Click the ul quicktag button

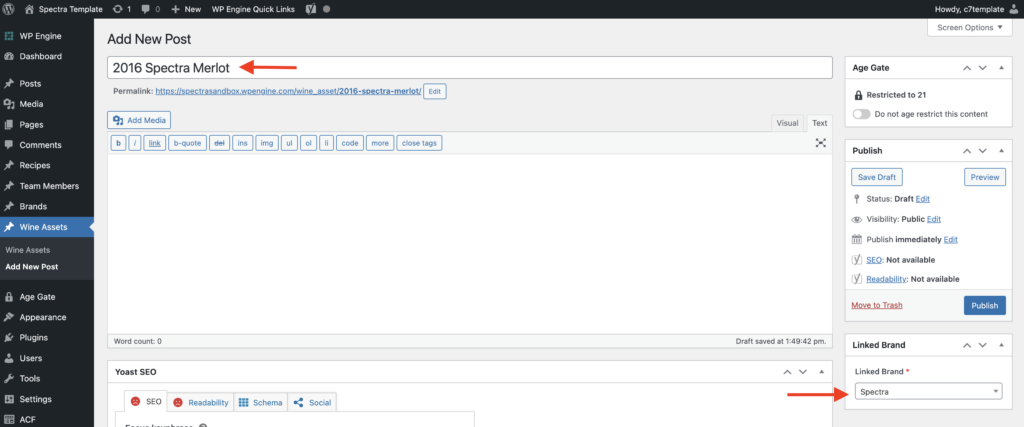click(x=289, y=143)
